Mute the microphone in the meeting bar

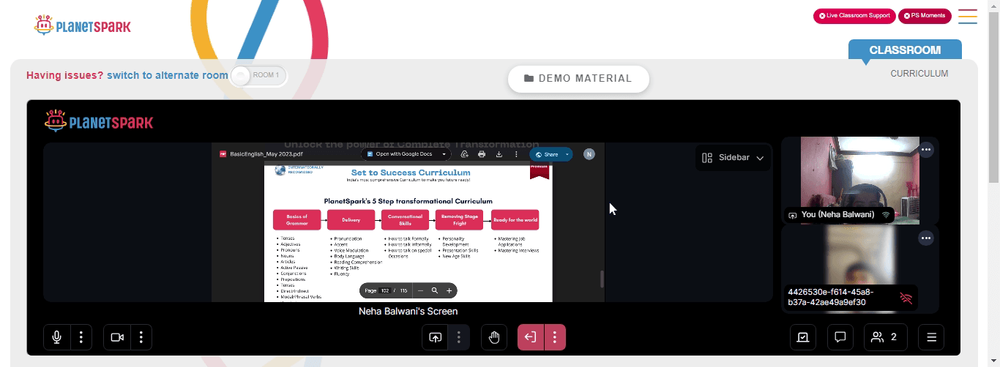point(57,338)
